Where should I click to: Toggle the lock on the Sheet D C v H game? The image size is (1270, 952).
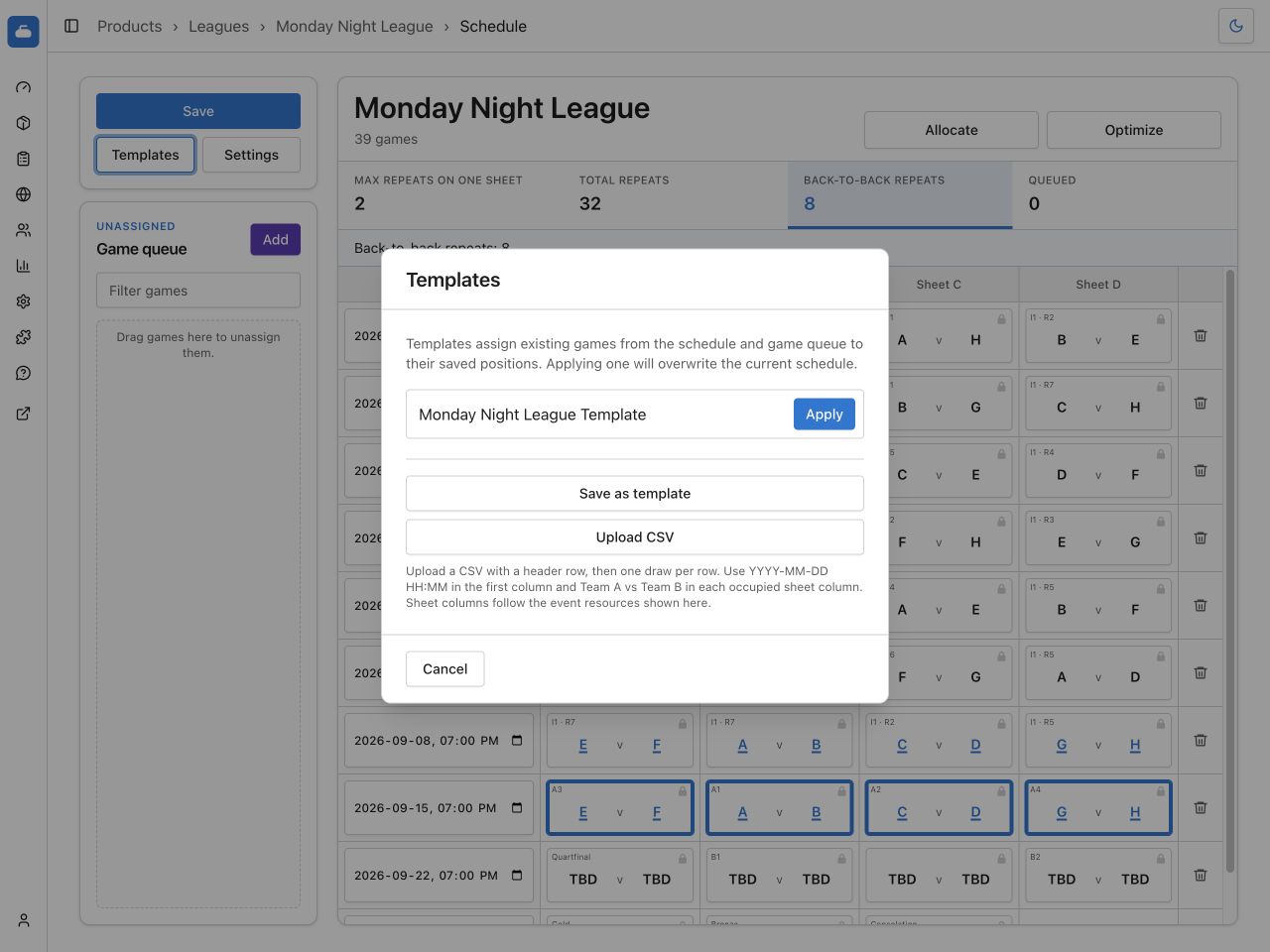click(x=1161, y=387)
